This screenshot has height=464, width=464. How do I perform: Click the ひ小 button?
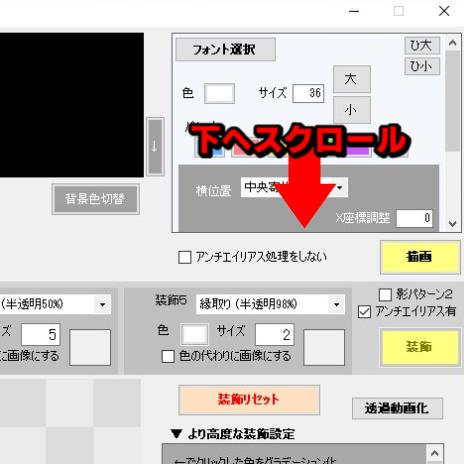(x=422, y=66)
